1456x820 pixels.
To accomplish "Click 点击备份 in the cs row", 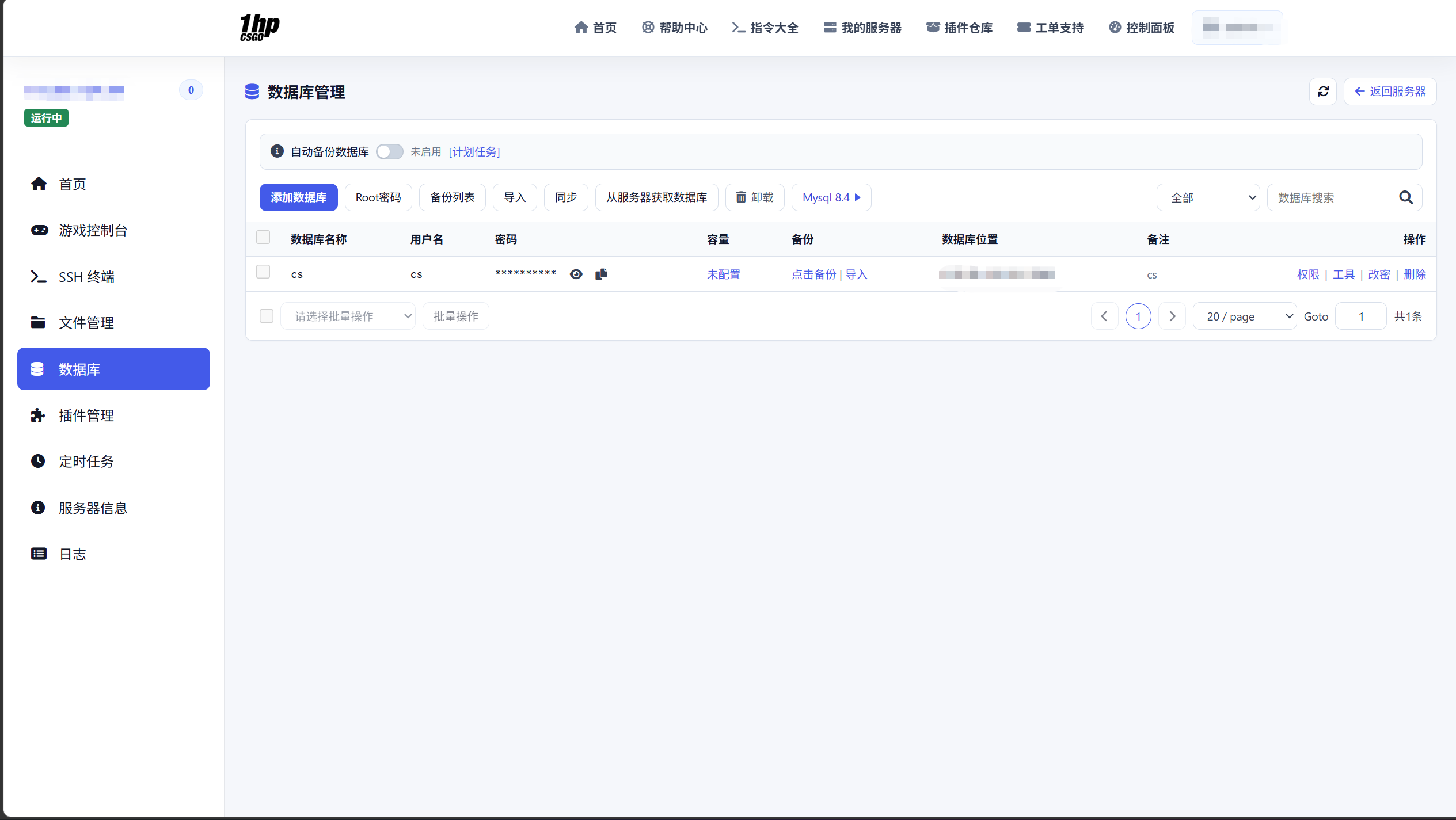I will [x=813, y=274].
